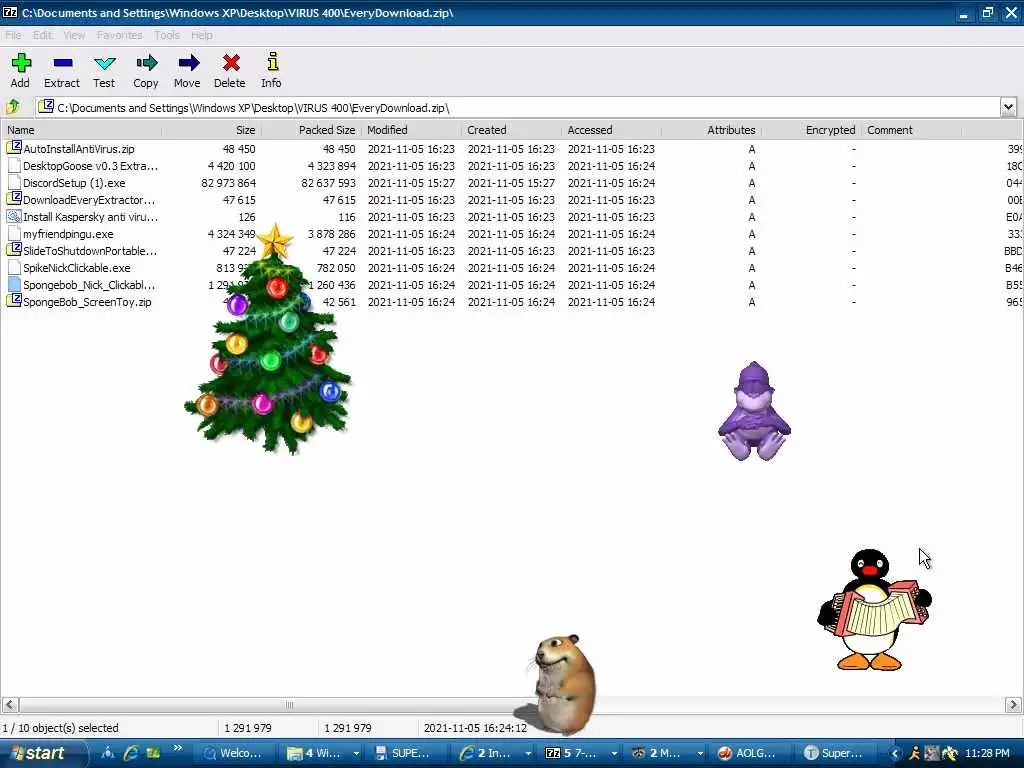Open the Favorites menu
The image size is (1024, 768).
click(120, 35)
